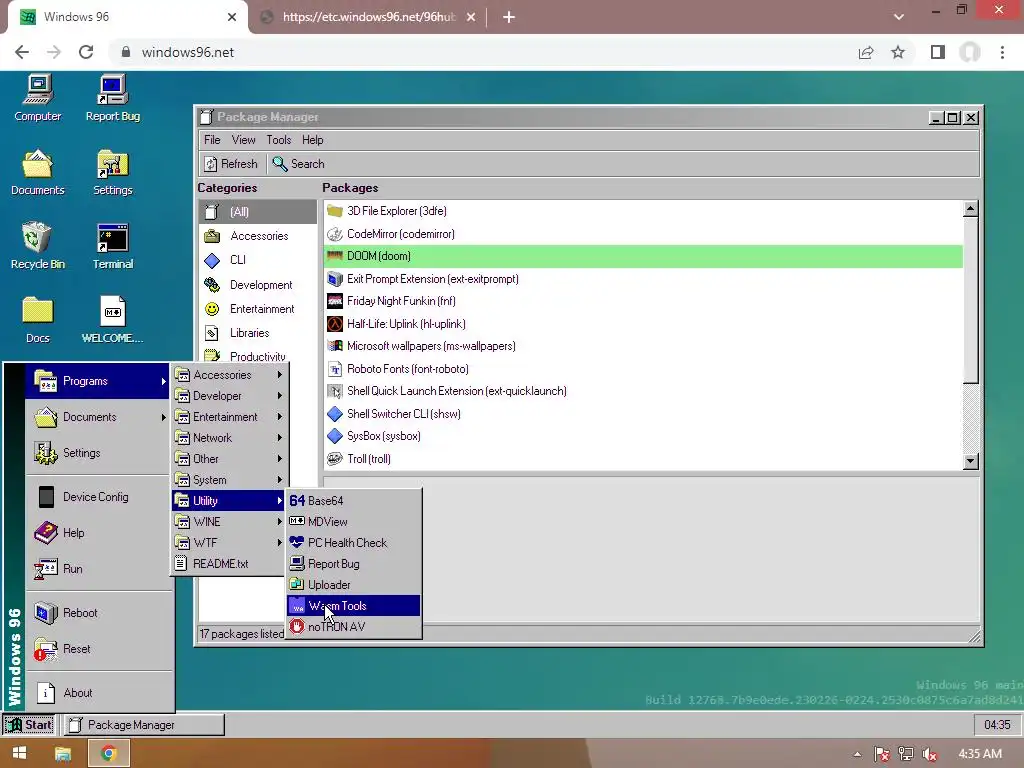Open the File menu in Package Manager
Screen dimensions: 1024x768
tap(212, 140)
